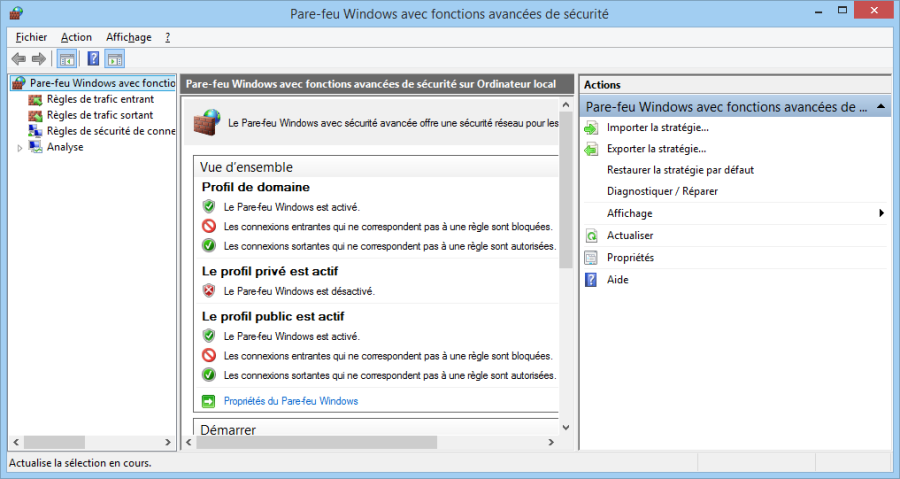This screenshot has height=479, width=900.
Task: Toggle the Action pane toolbar icon
Action: [115, 59]
